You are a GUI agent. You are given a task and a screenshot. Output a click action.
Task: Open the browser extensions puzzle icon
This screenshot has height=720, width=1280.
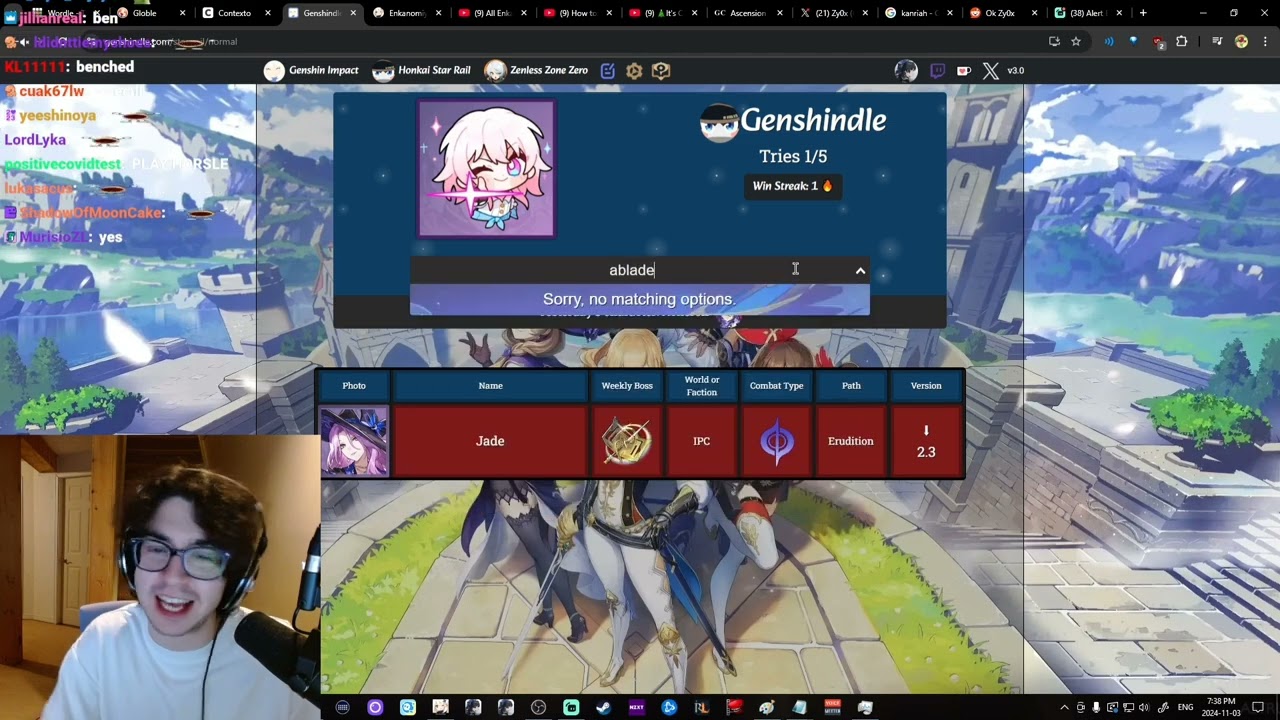[x=1182, y=42]
